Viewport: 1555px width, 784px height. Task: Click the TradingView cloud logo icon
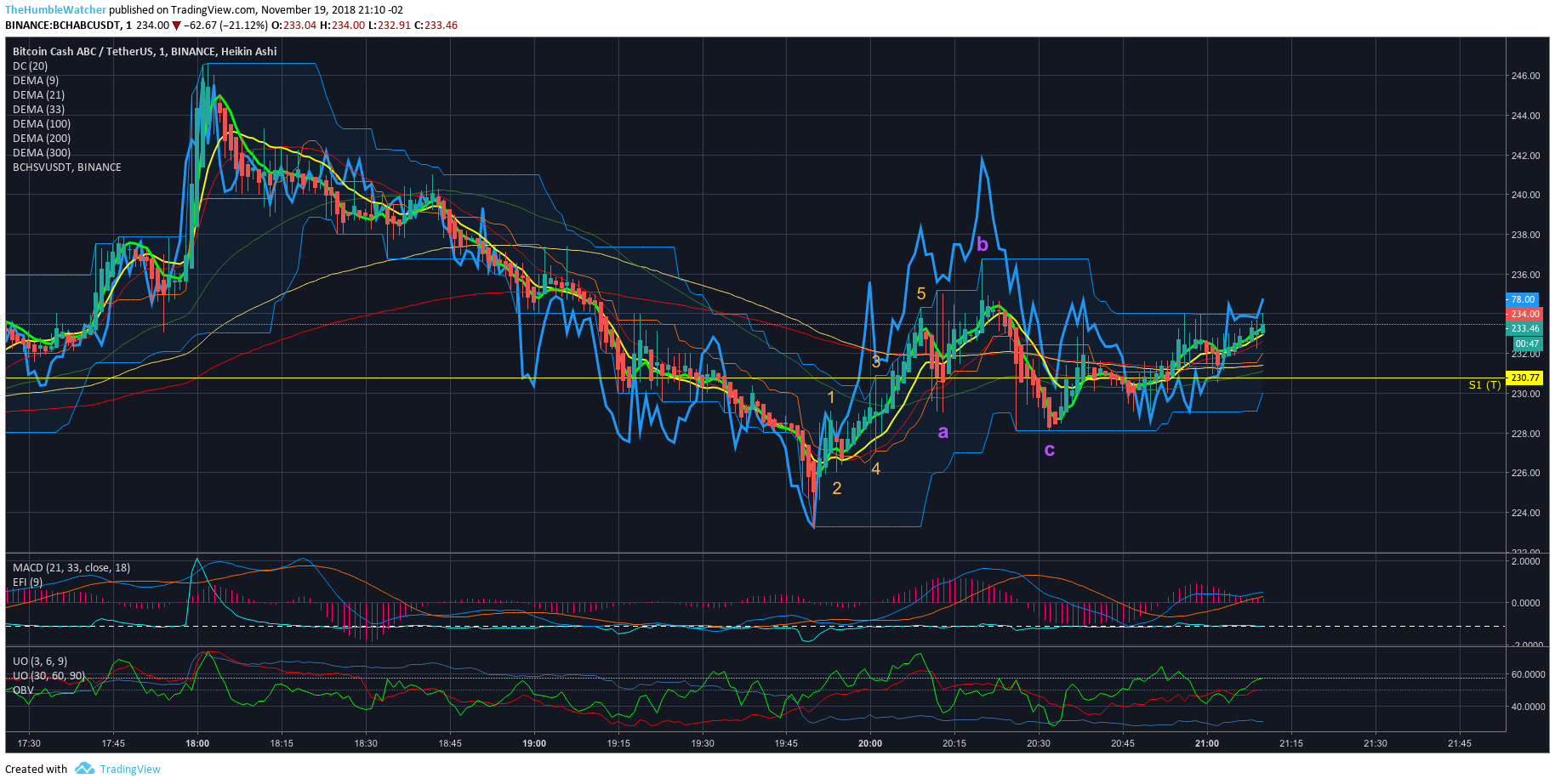84,769
